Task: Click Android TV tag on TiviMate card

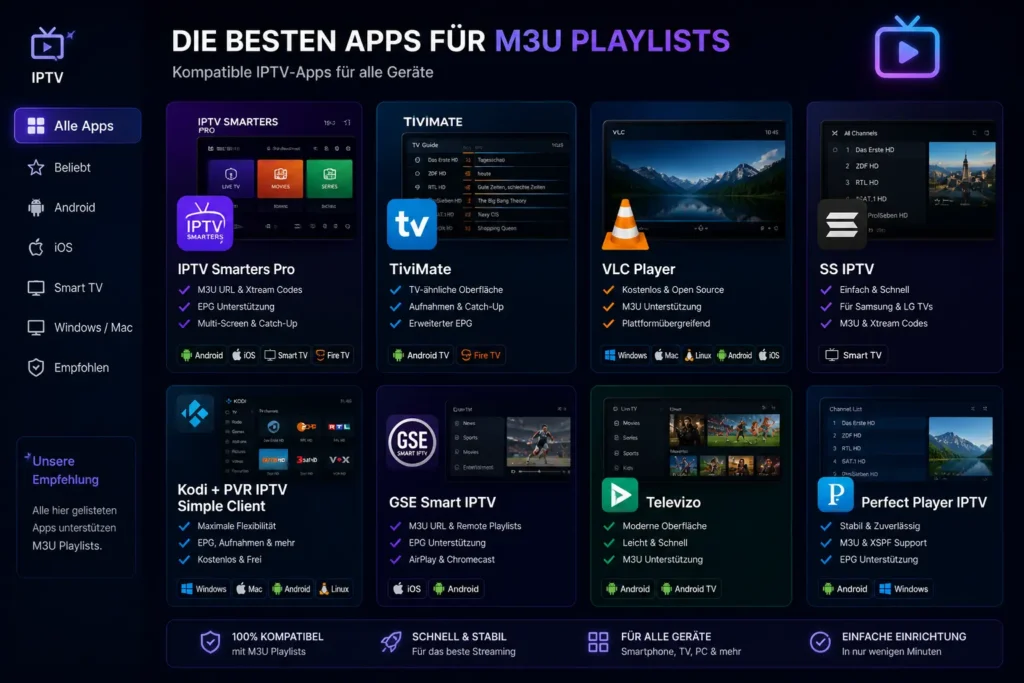Action: pos(421,355)
